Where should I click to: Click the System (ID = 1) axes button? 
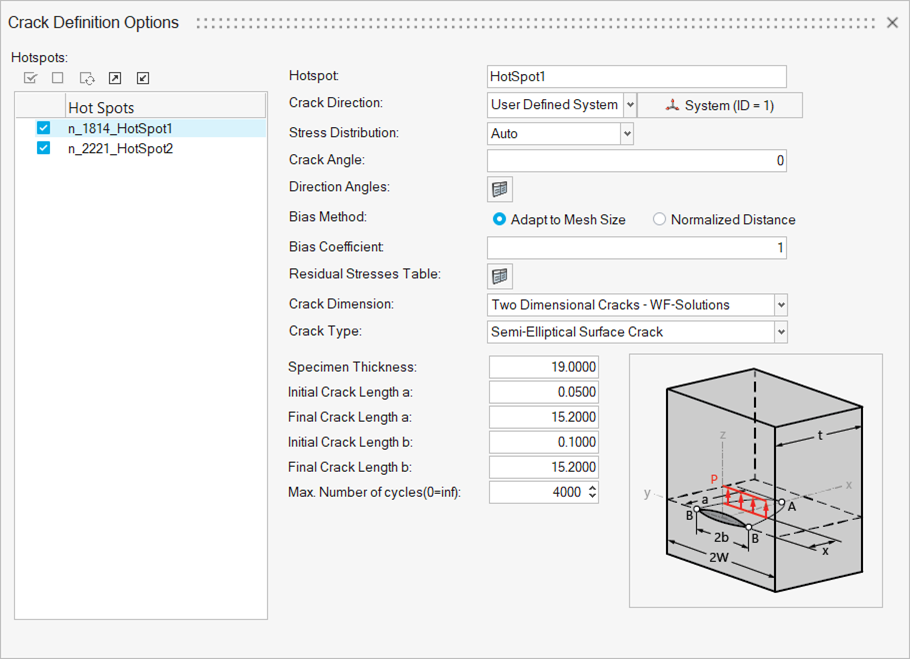click(719, 105)
